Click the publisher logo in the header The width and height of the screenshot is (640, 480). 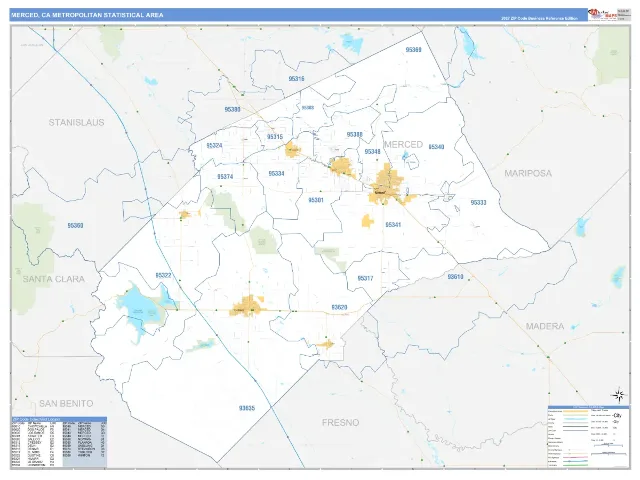pos(602,14)
